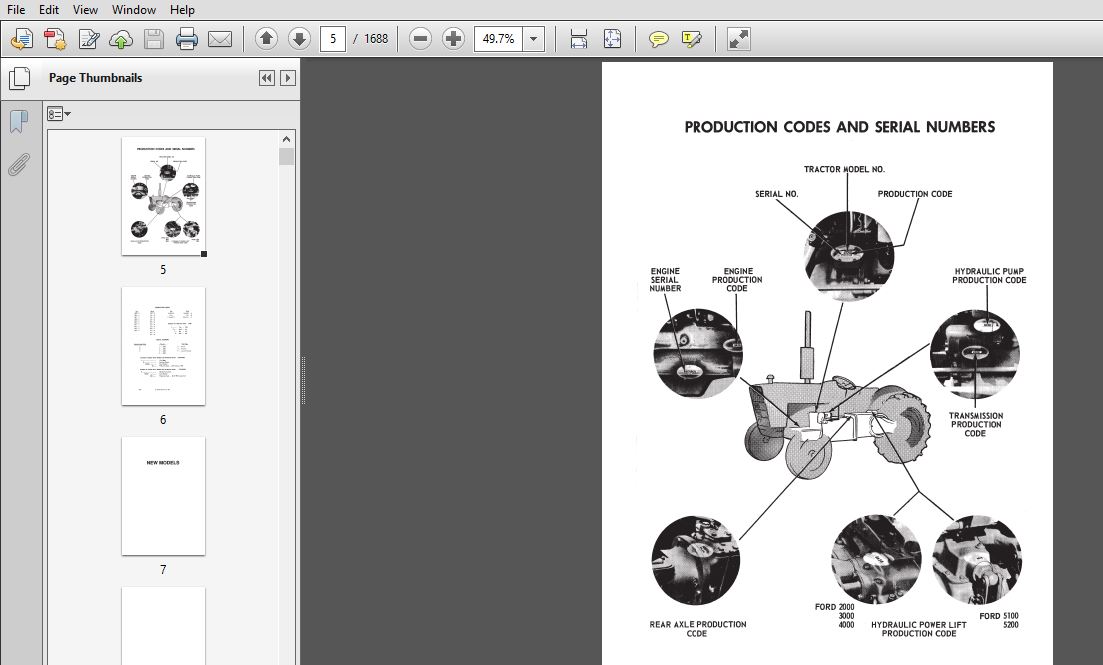Go to next page with the down arrow
Image resolution: width=1103 pixels, height=665 pixels.
coord(299,39)
